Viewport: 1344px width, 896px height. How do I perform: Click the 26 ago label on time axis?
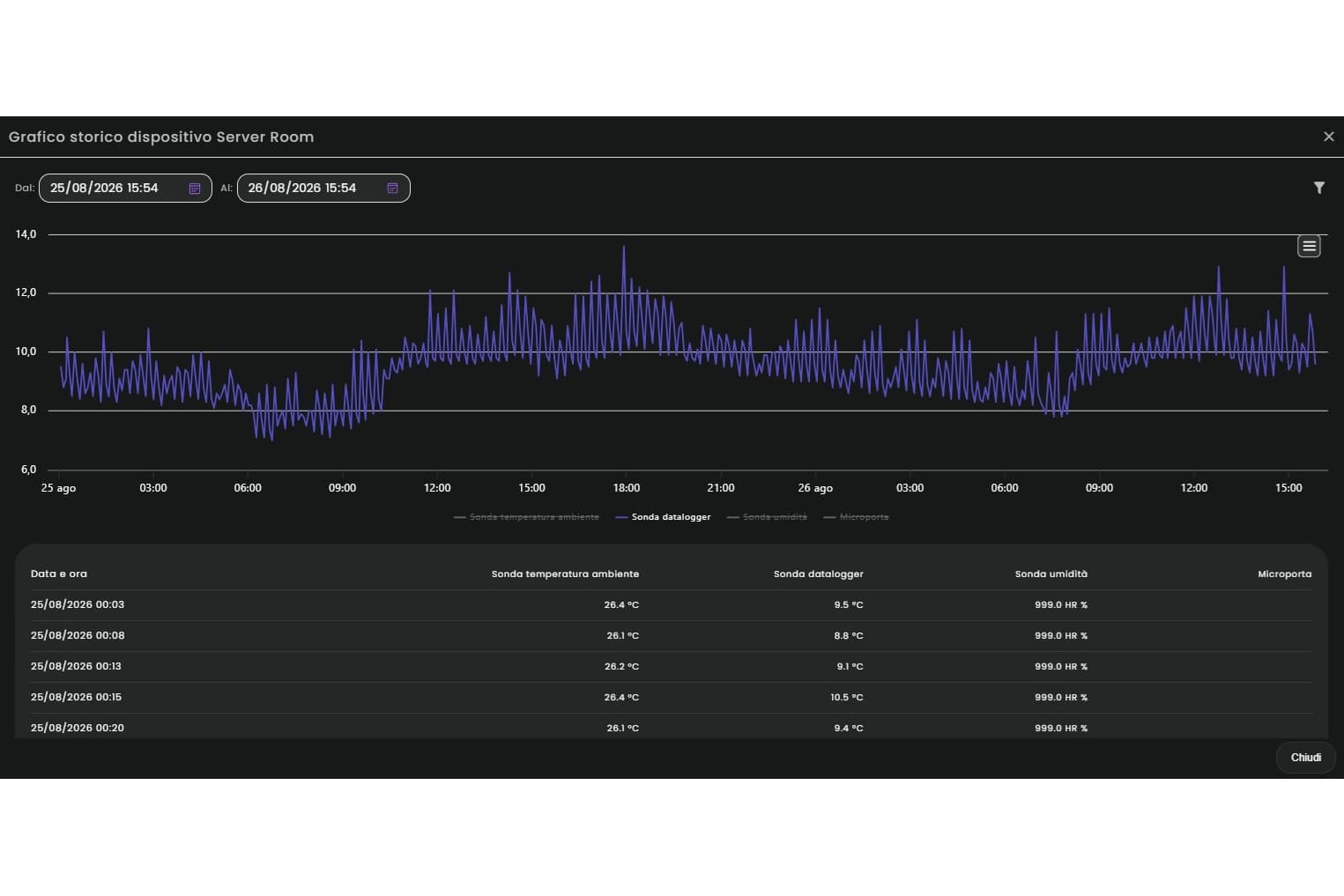pyautogui.click(x=815, y=488)
